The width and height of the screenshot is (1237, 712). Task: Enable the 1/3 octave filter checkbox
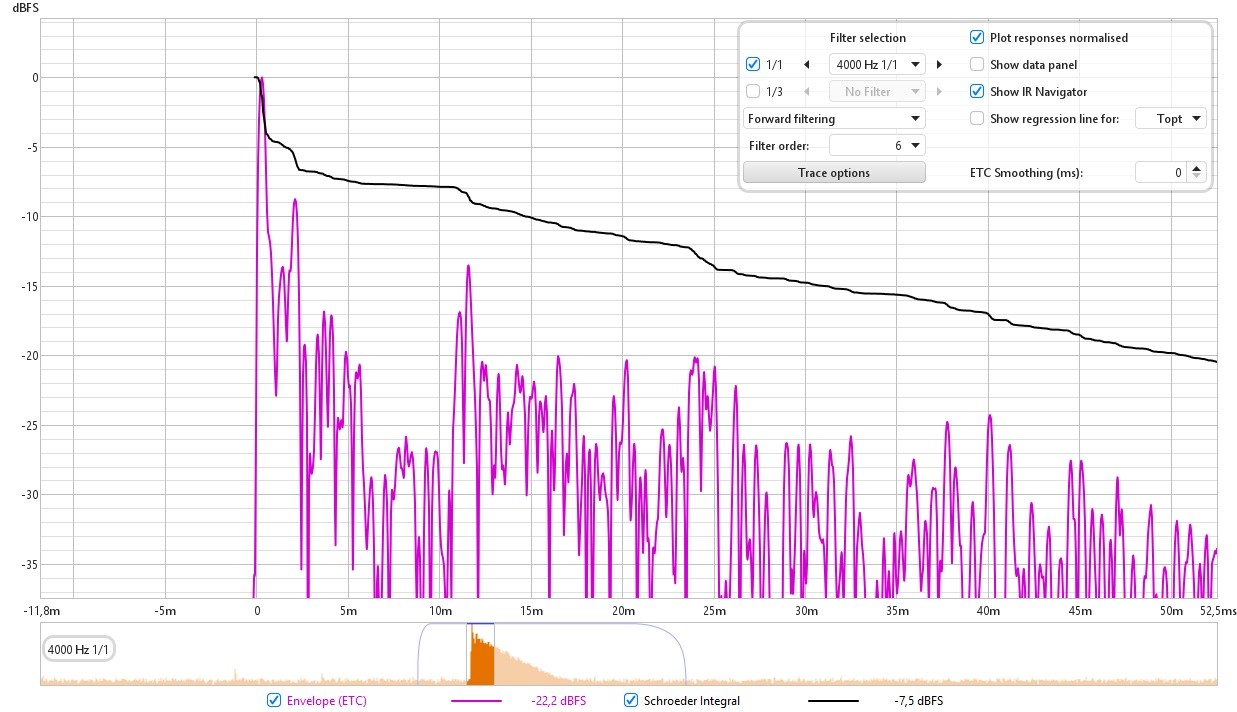click(x=753, y=92)
